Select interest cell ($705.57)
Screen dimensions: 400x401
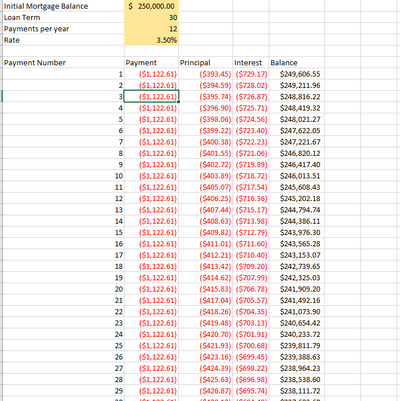[251, 301]
